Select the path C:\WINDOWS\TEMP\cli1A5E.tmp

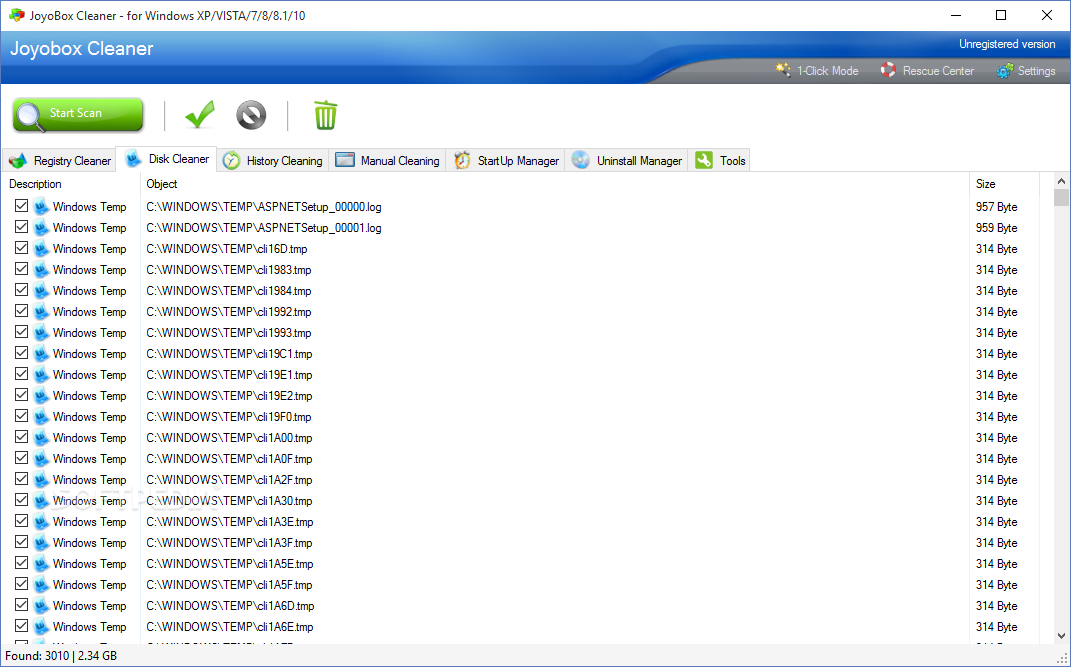point(230,564)
